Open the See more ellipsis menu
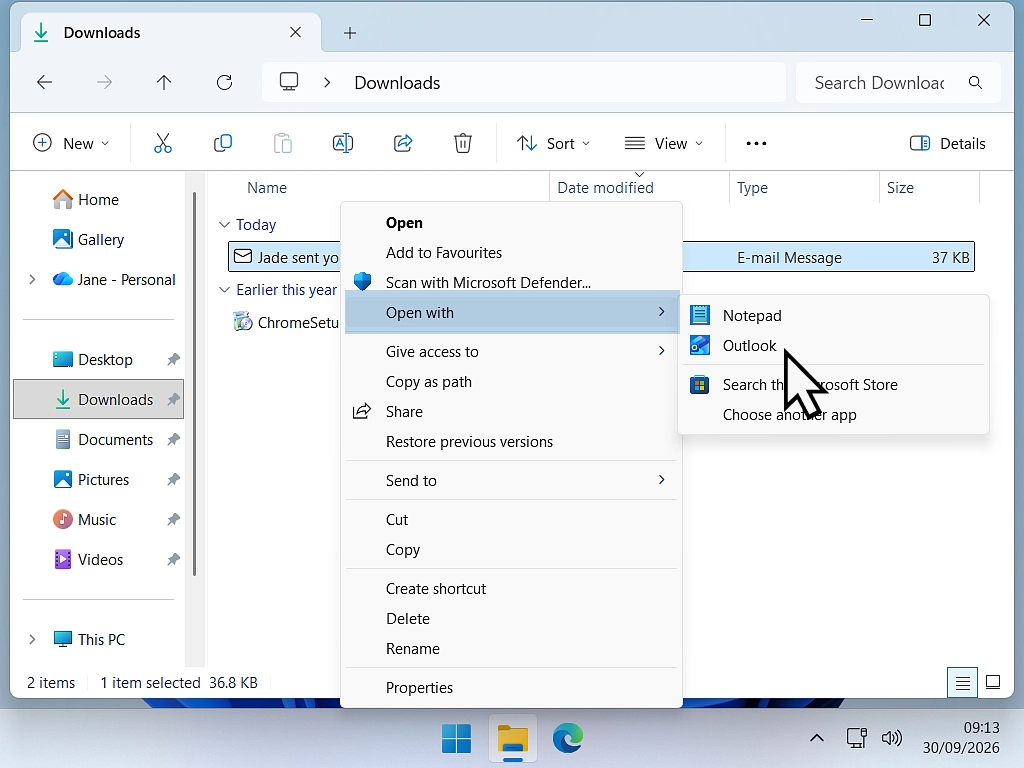The height and width of the screenshot is (768, 1024). pyautogui.click(x=756, y=144)
